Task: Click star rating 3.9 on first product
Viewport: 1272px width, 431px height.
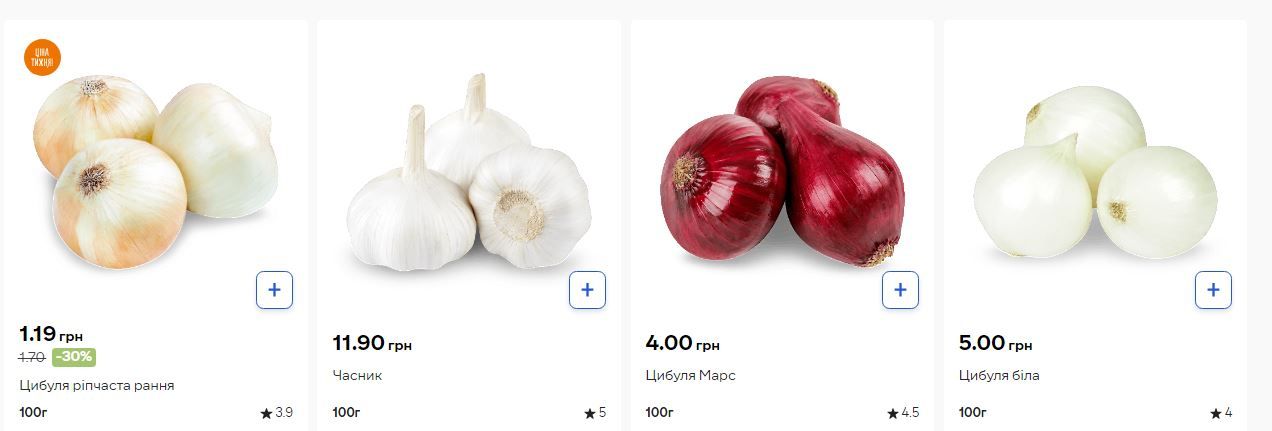Action: 276,412
